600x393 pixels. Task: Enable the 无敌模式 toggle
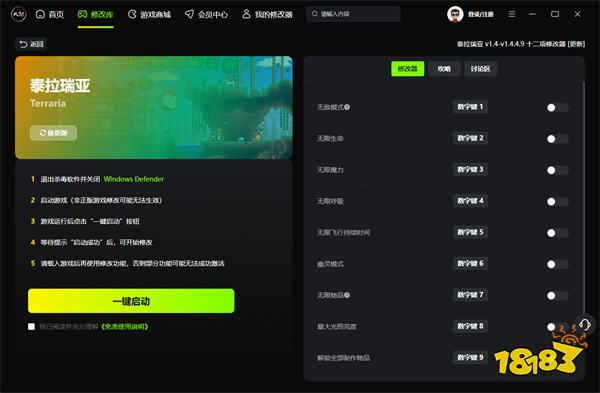coord(558,108)
